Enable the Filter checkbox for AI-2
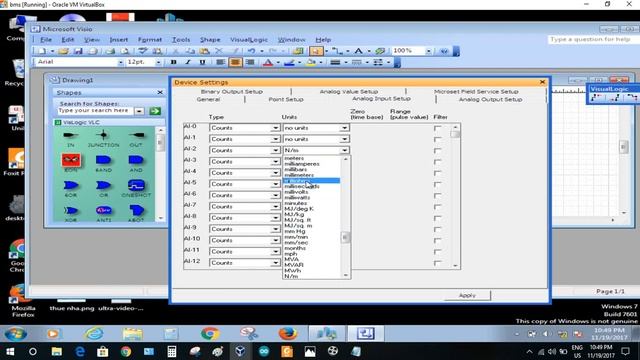The width and height of the screenshot is (640, 360). [x=437, y=151]
